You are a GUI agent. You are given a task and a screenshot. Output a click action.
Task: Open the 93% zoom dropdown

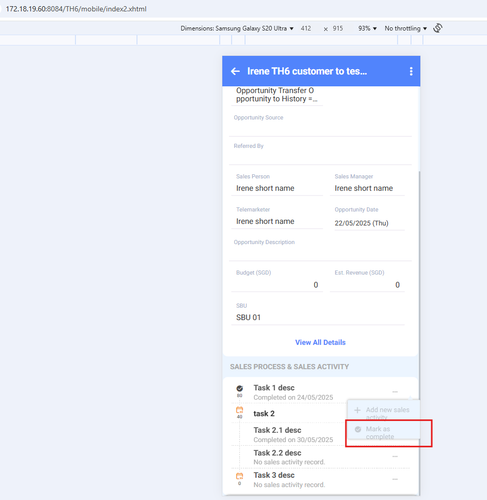point(367,29)
